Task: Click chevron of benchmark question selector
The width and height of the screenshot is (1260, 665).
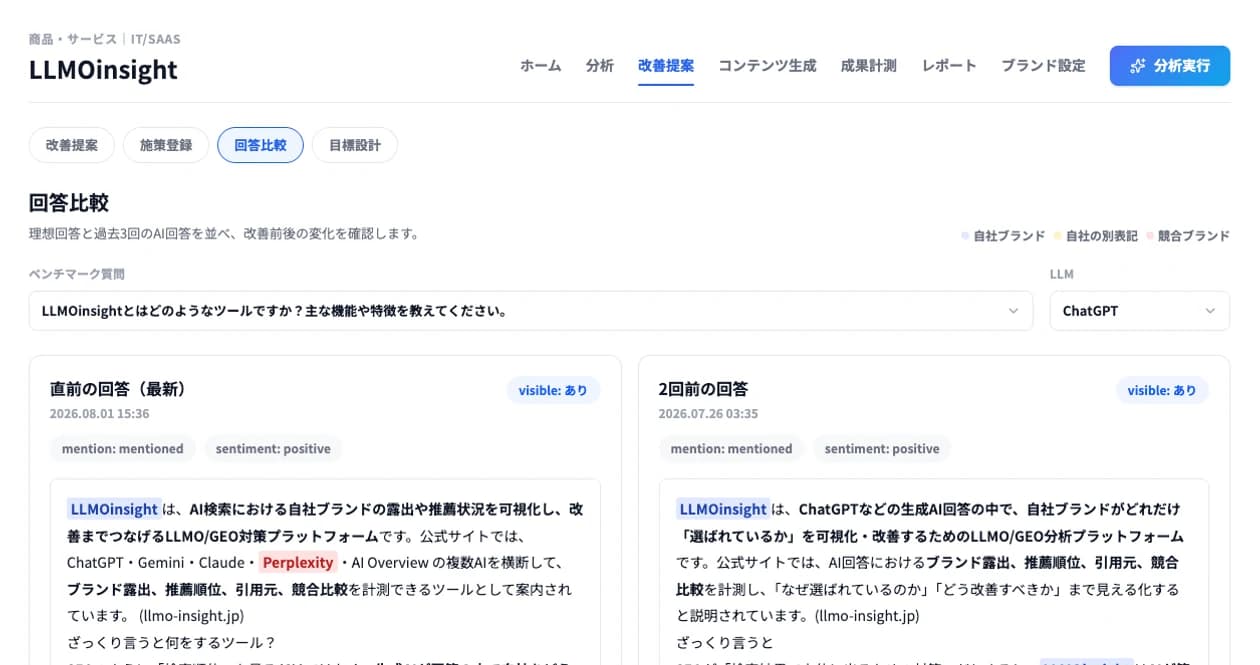Action: (x=1013, y=311)
